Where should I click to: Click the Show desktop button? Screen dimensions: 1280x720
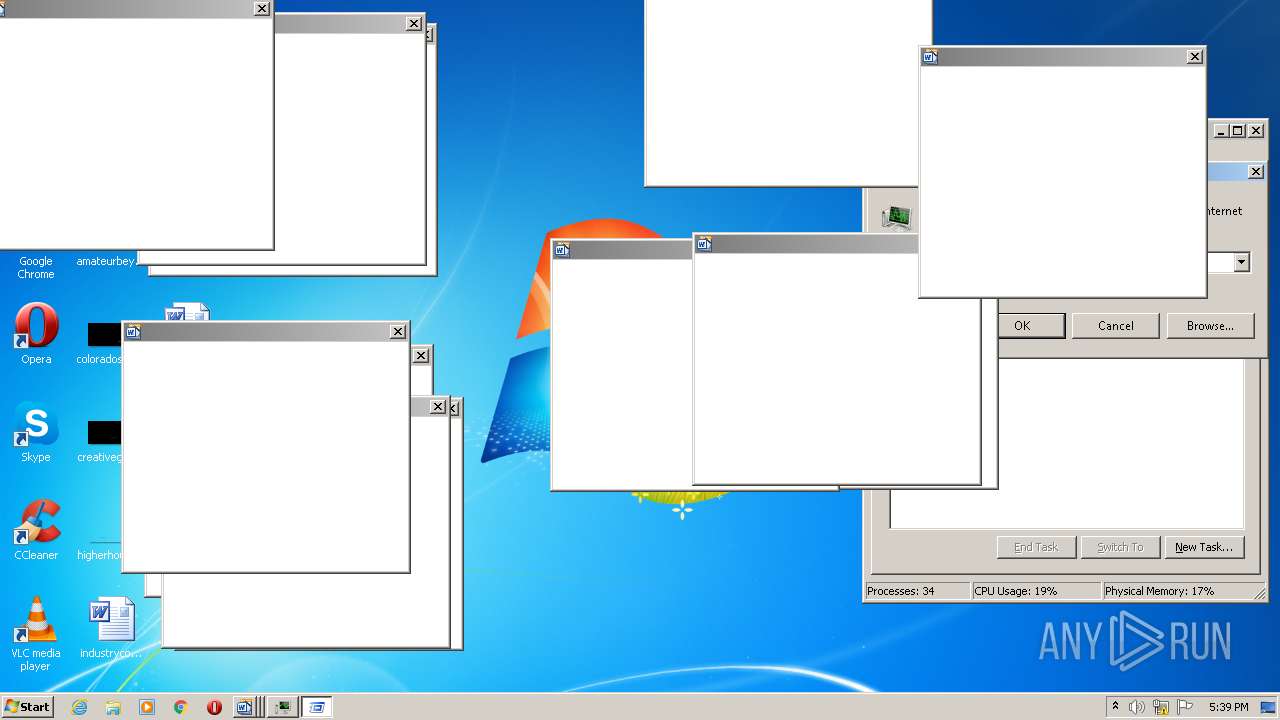pyautogui.click(x=1270, y=707)
